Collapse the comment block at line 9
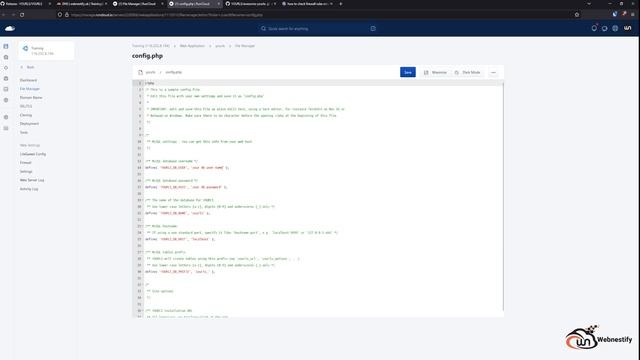Image resolution: width=640 pixels, height=360 pixels. pos(142,135)
